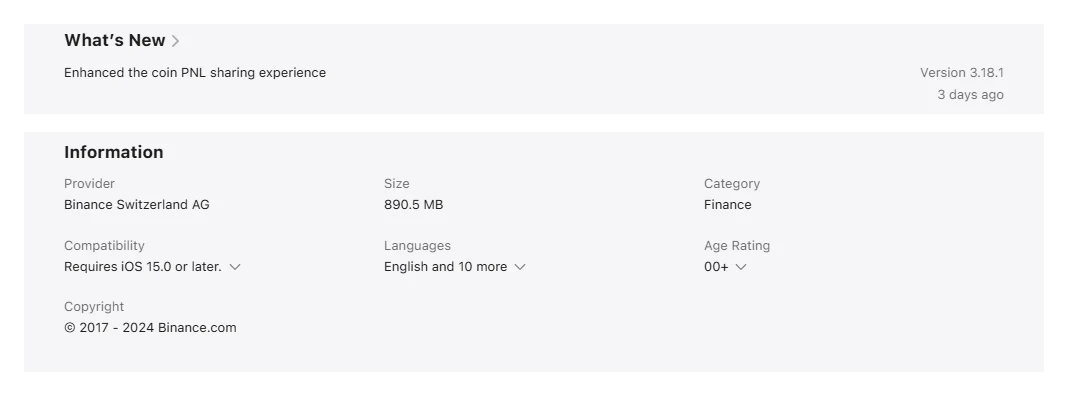Click English and 10 more text
Viewport: 1068px width, 396px height.
click(x=445, y=266)
